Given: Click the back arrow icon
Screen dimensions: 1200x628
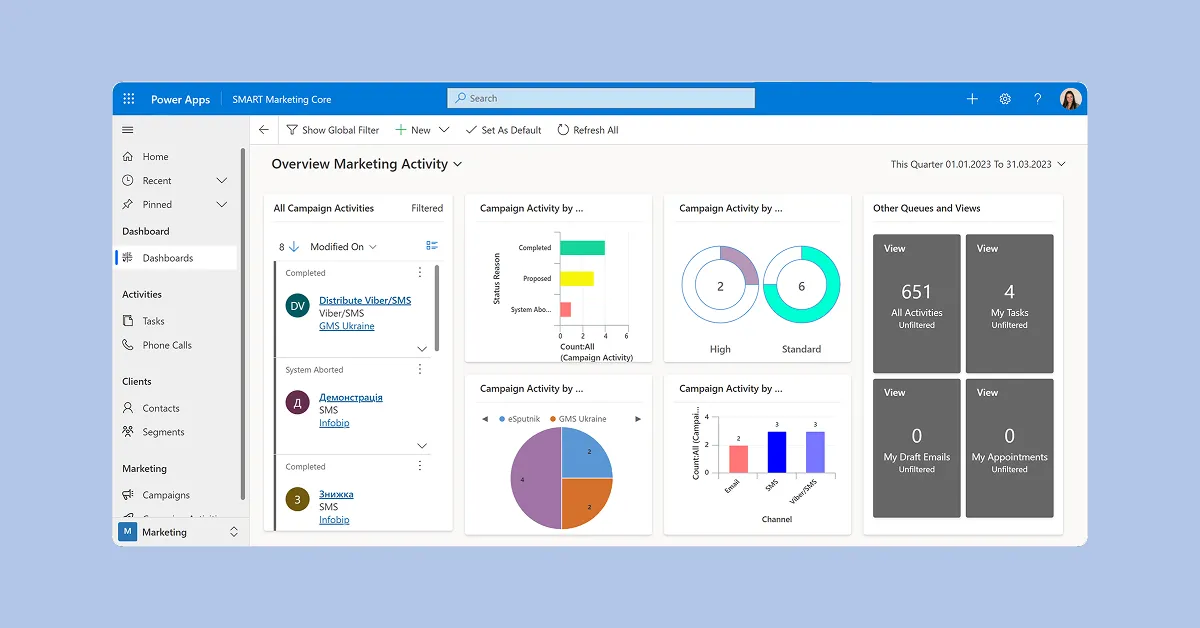Looking at the screenshot, I should coord(264,130).
